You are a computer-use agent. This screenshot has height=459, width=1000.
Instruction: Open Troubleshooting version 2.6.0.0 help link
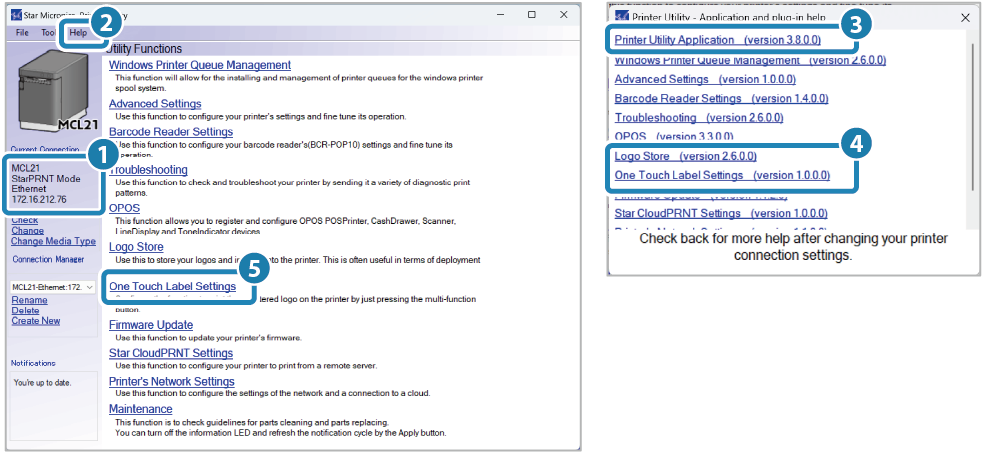coord(699,118)
